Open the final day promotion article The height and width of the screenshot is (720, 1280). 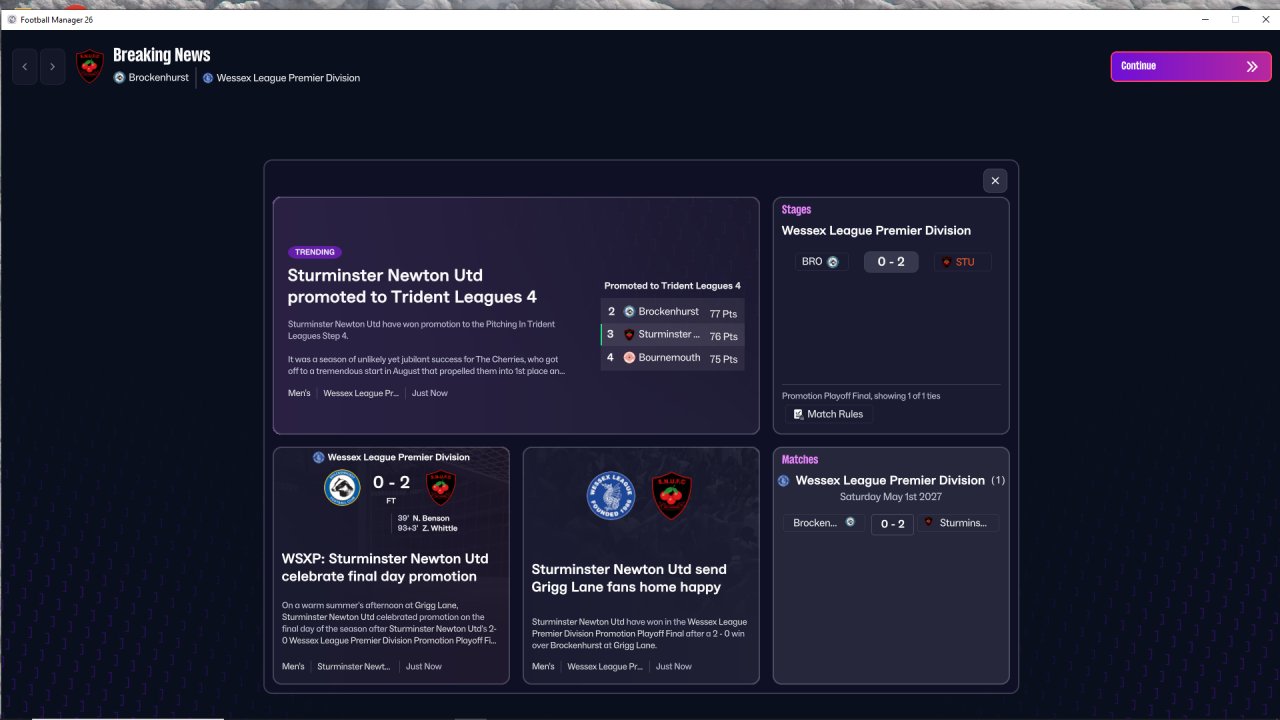[385, 567]
